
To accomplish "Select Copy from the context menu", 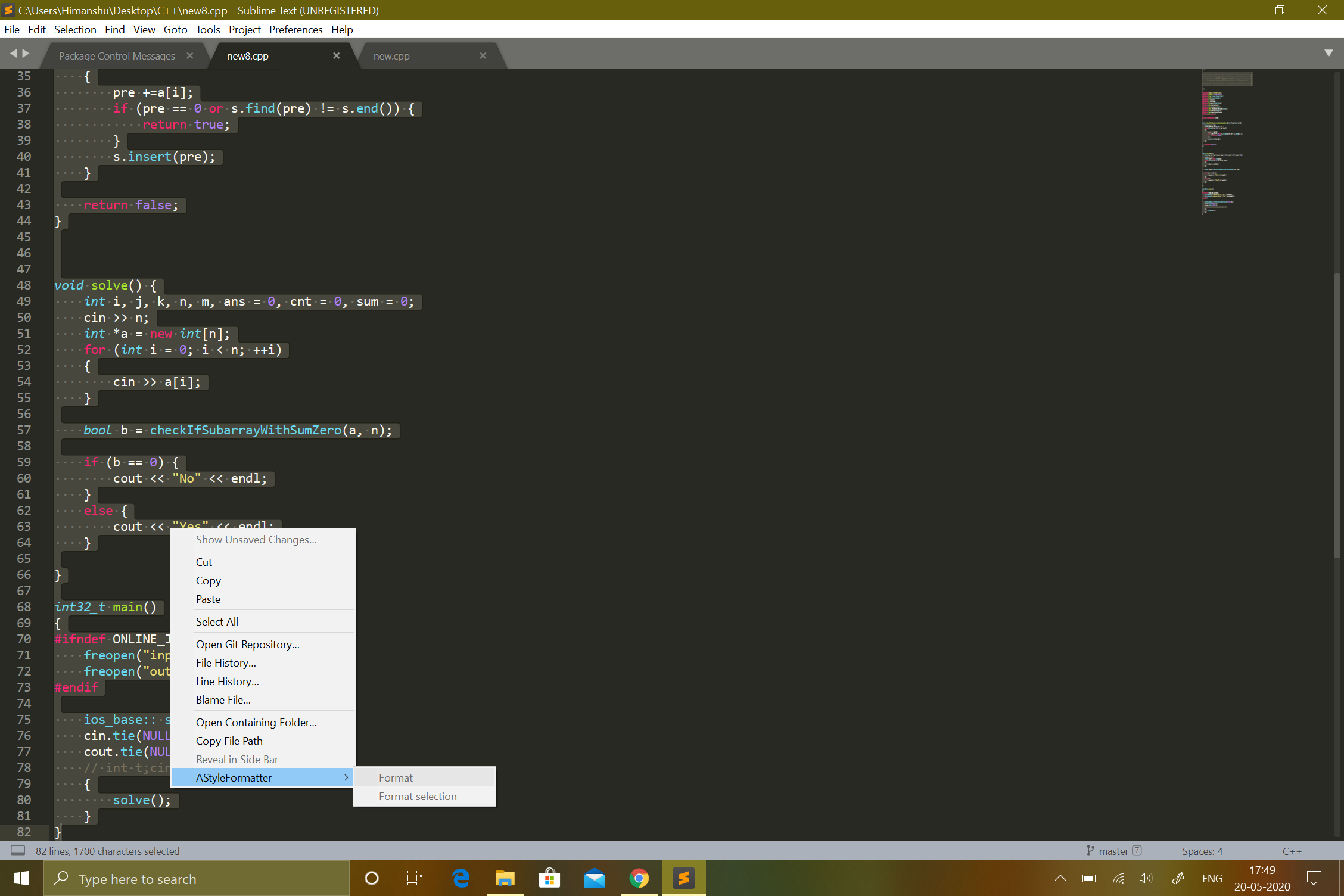I will click(208, 580).
